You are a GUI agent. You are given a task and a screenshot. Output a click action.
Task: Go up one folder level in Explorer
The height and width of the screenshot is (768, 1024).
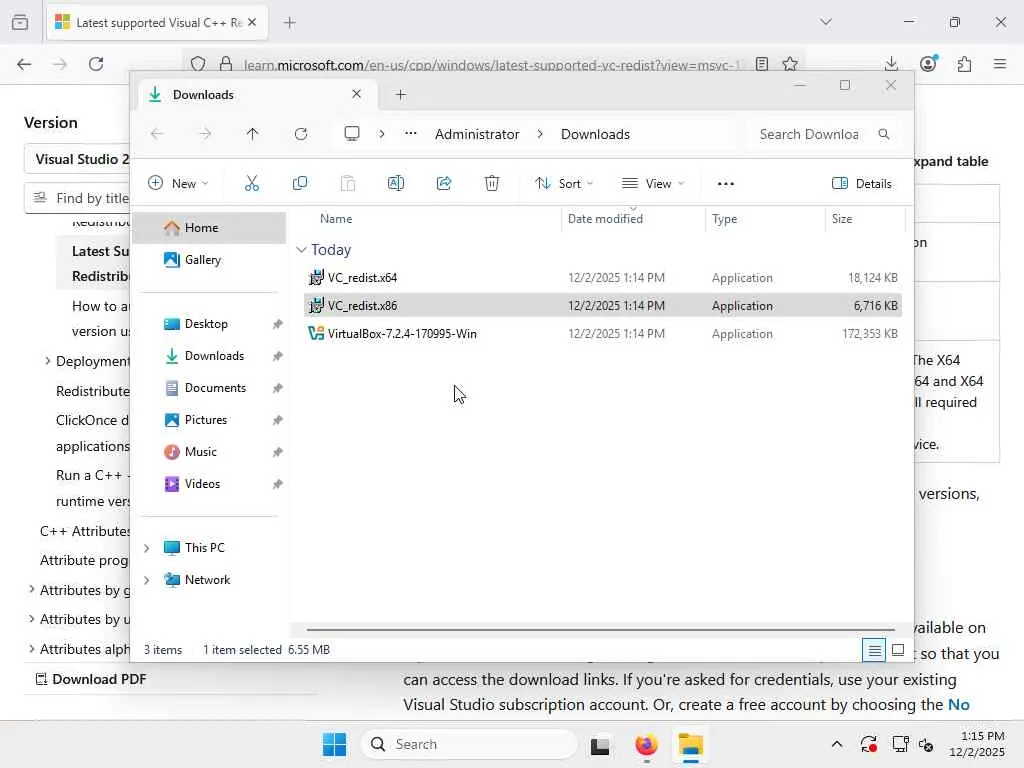click(x=253, y=134)
